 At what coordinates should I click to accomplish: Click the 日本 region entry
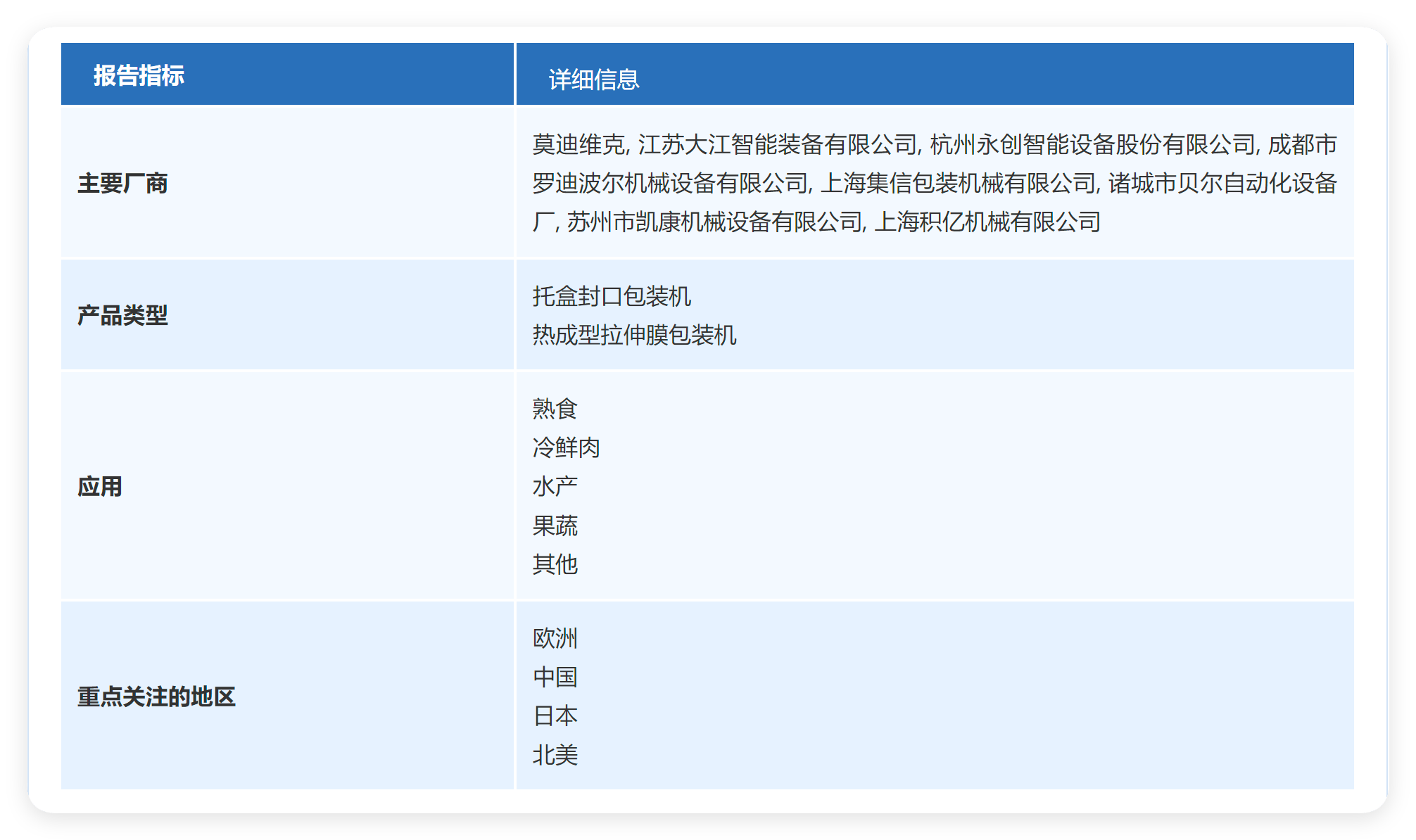pos(555,715)
